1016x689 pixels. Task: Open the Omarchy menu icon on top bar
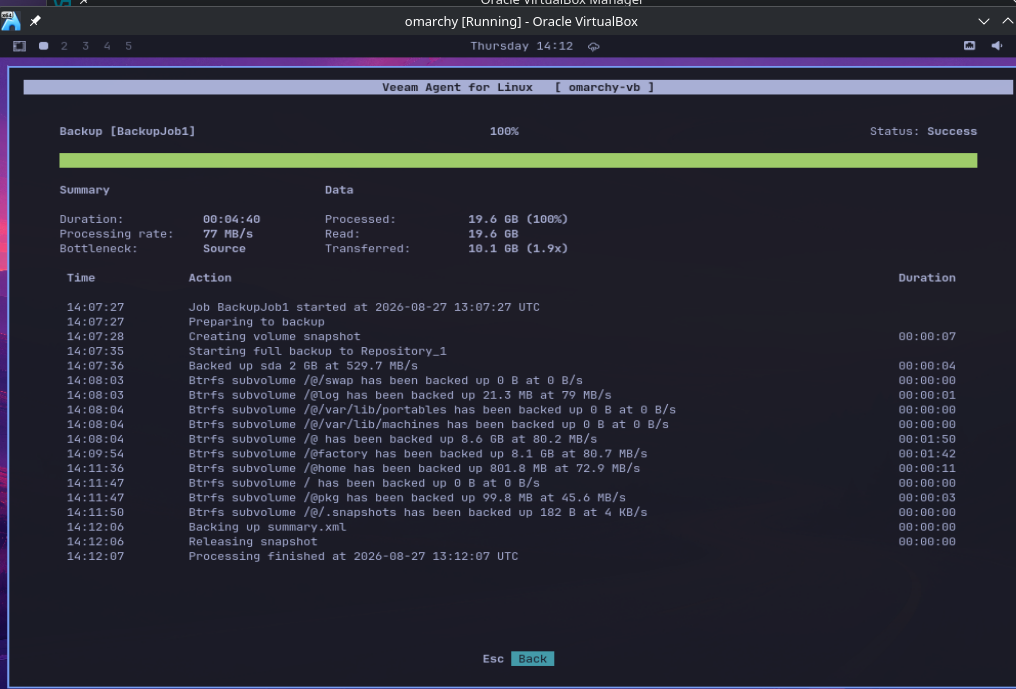[x=19, y=46]
